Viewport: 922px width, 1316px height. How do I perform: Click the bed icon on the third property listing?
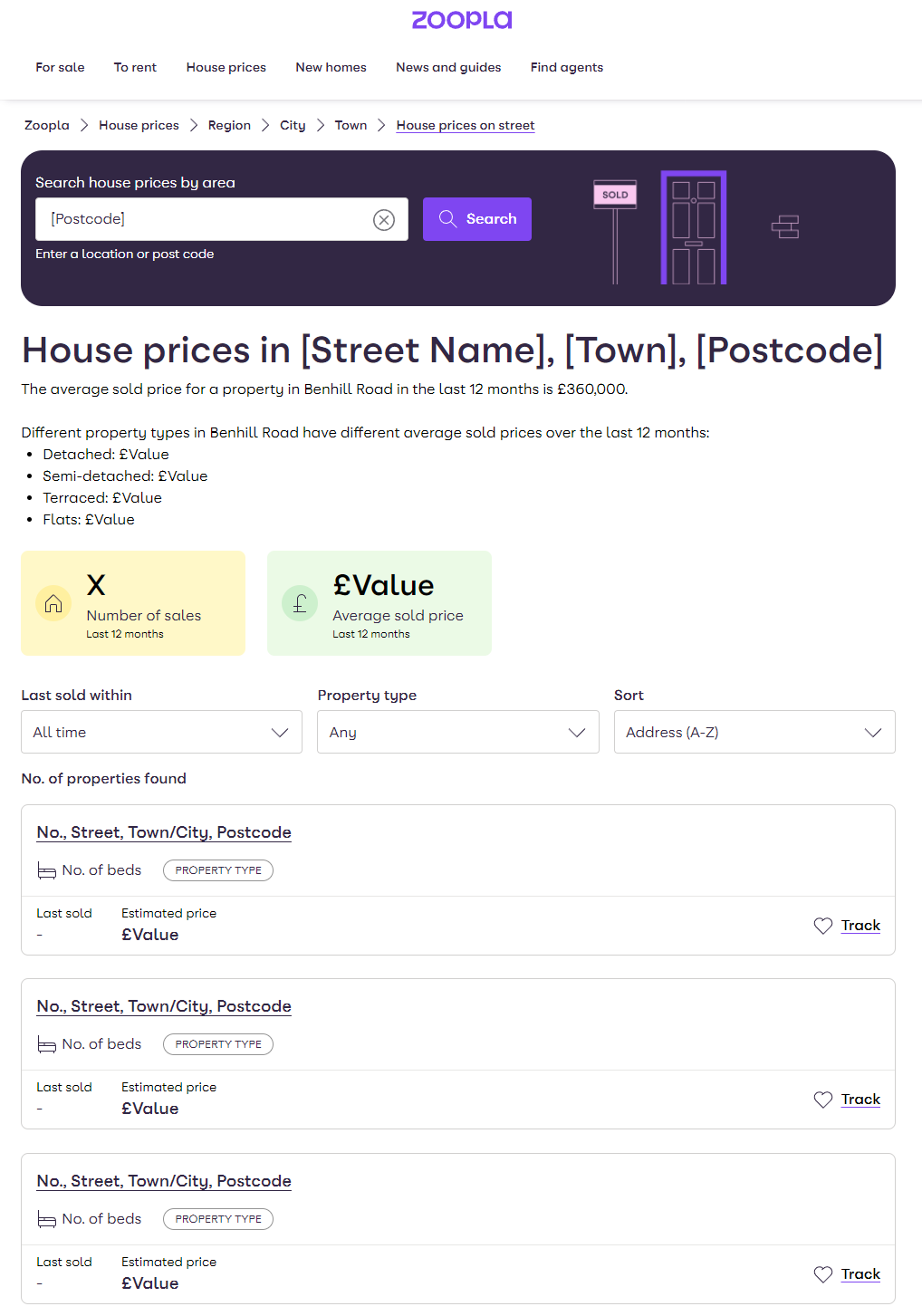(46, 1219)
